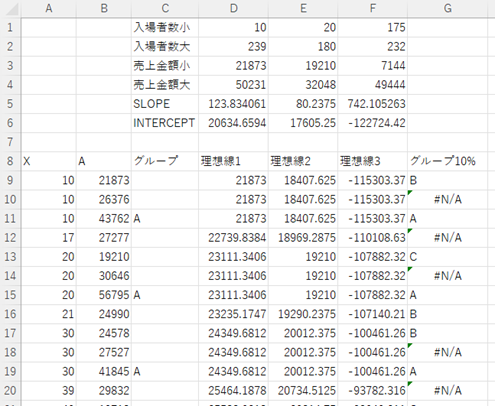Click the X header cell in row 8

[x=49, y=161]
